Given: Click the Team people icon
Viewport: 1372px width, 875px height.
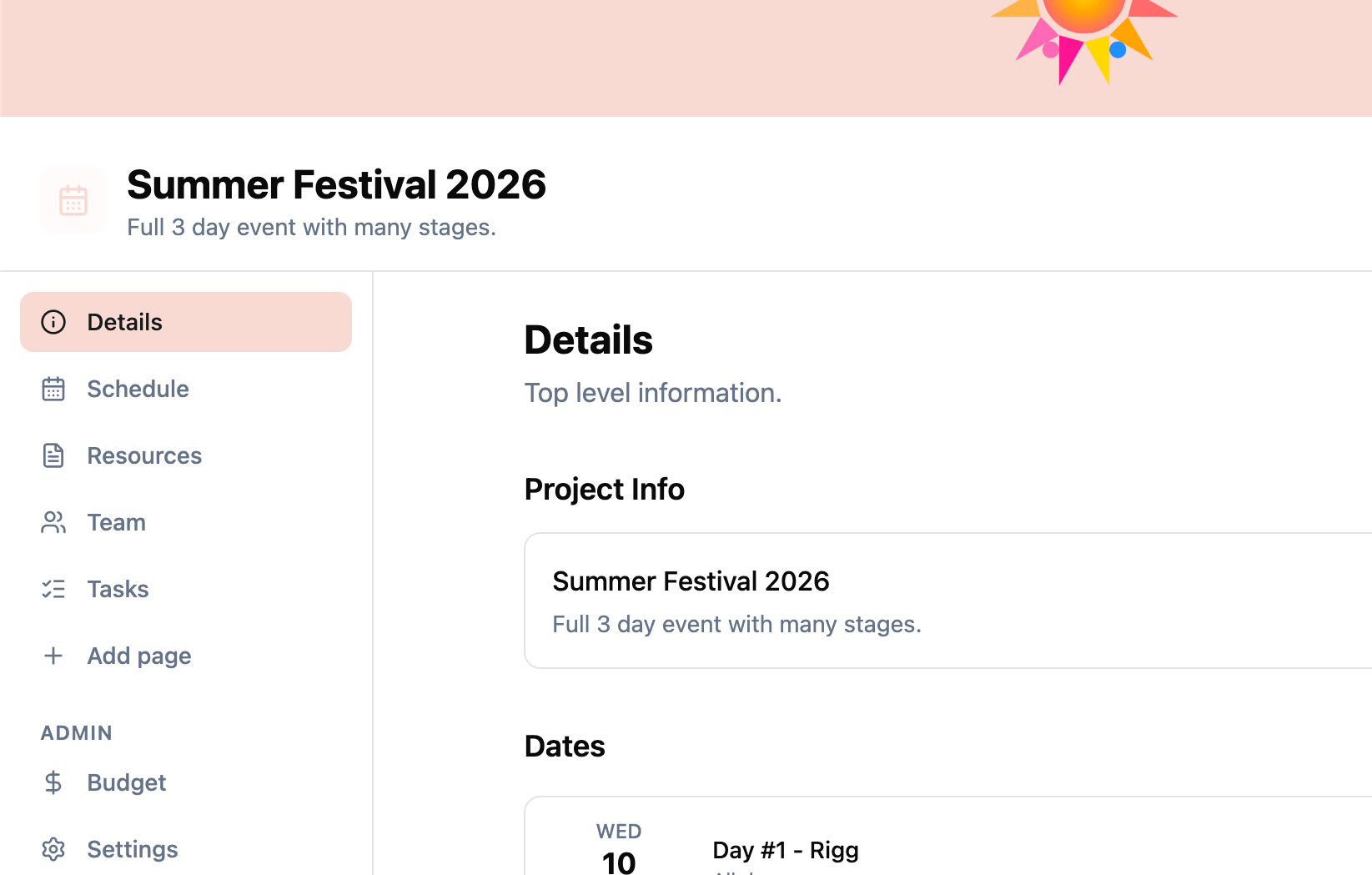Looking at the screenshot, I should (53, 522).
